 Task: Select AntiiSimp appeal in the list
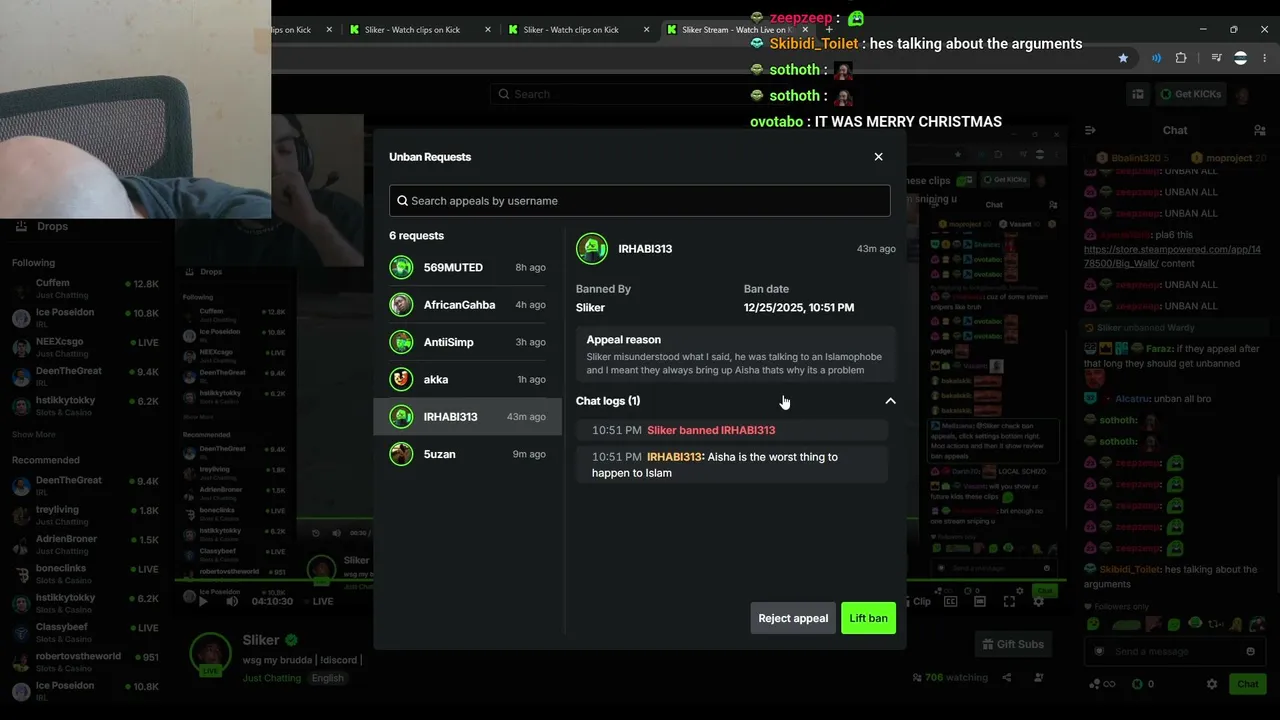point(467,342)
